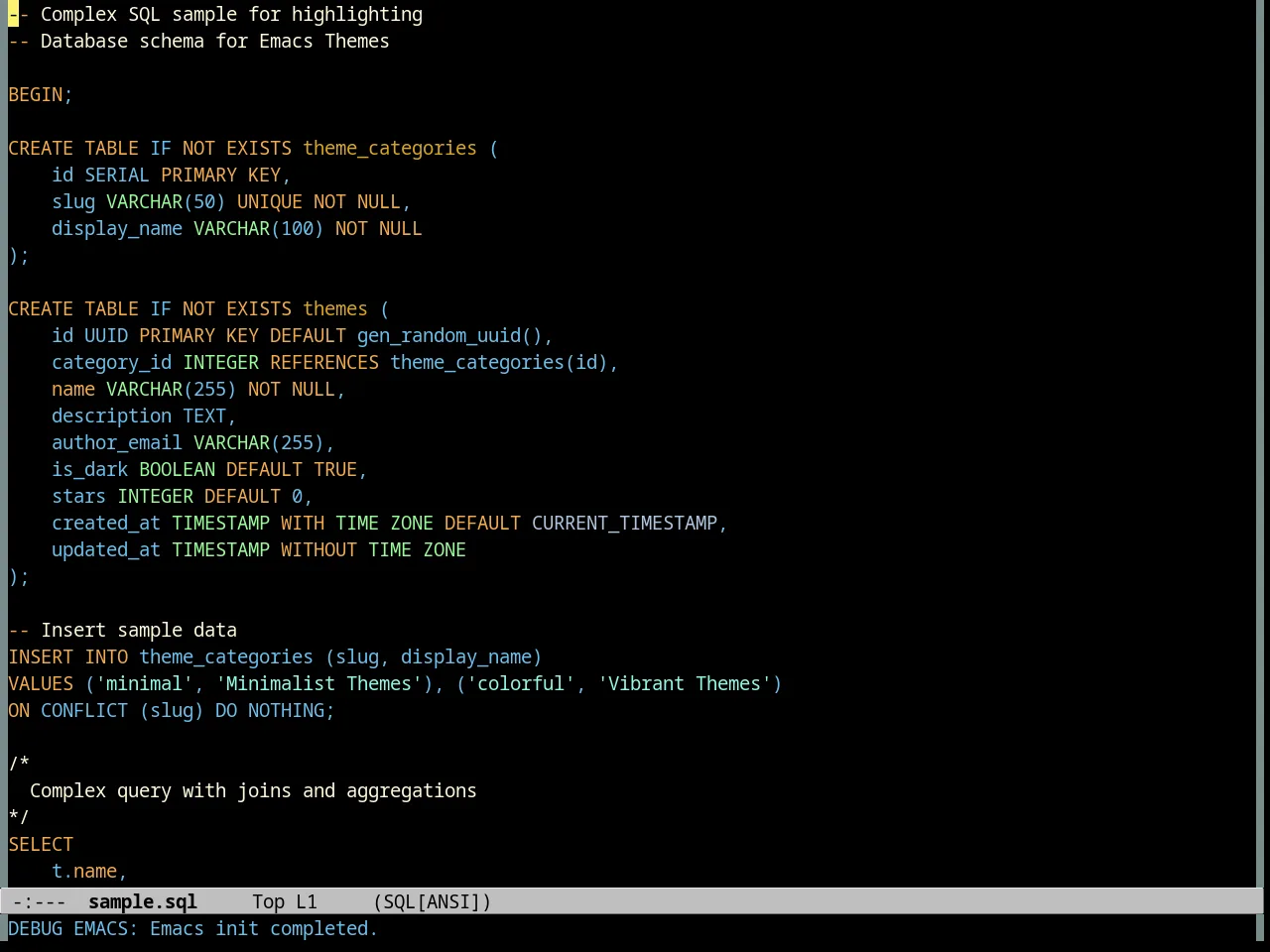Viewport: 1270px width, 952px height.
Task: Click UNIQUE keyword on slug line
Action: pos(270,201)
